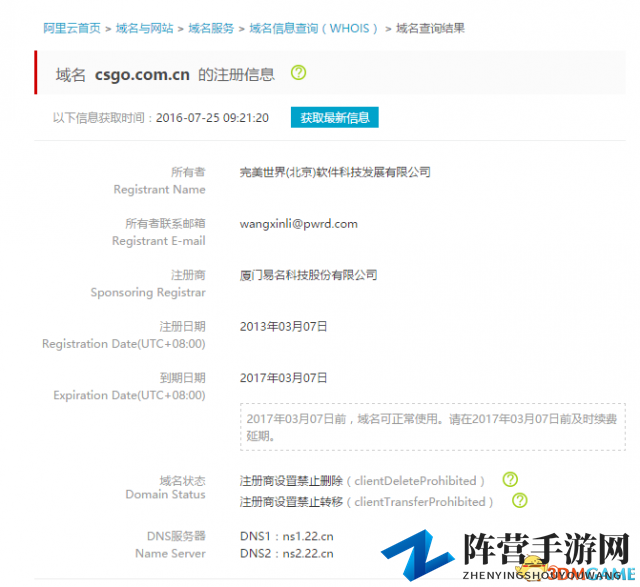Select expiration date 2017年03月07日 value
Viewport: 640px width, 587px height.
284,378
